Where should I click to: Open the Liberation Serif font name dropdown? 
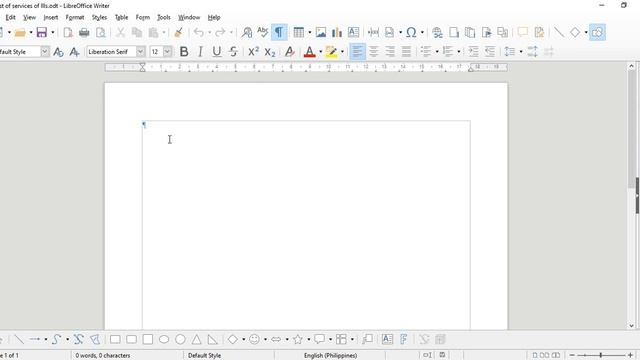click(x=140, y=52)
